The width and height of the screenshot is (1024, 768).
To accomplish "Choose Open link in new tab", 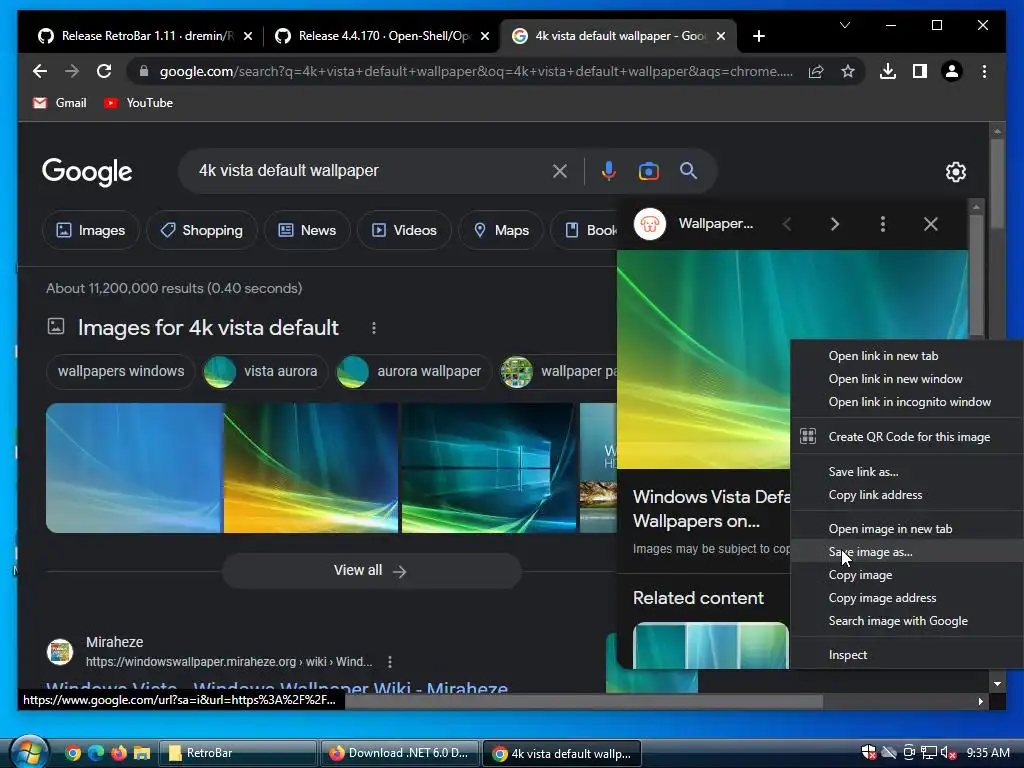I will (907, 356).
